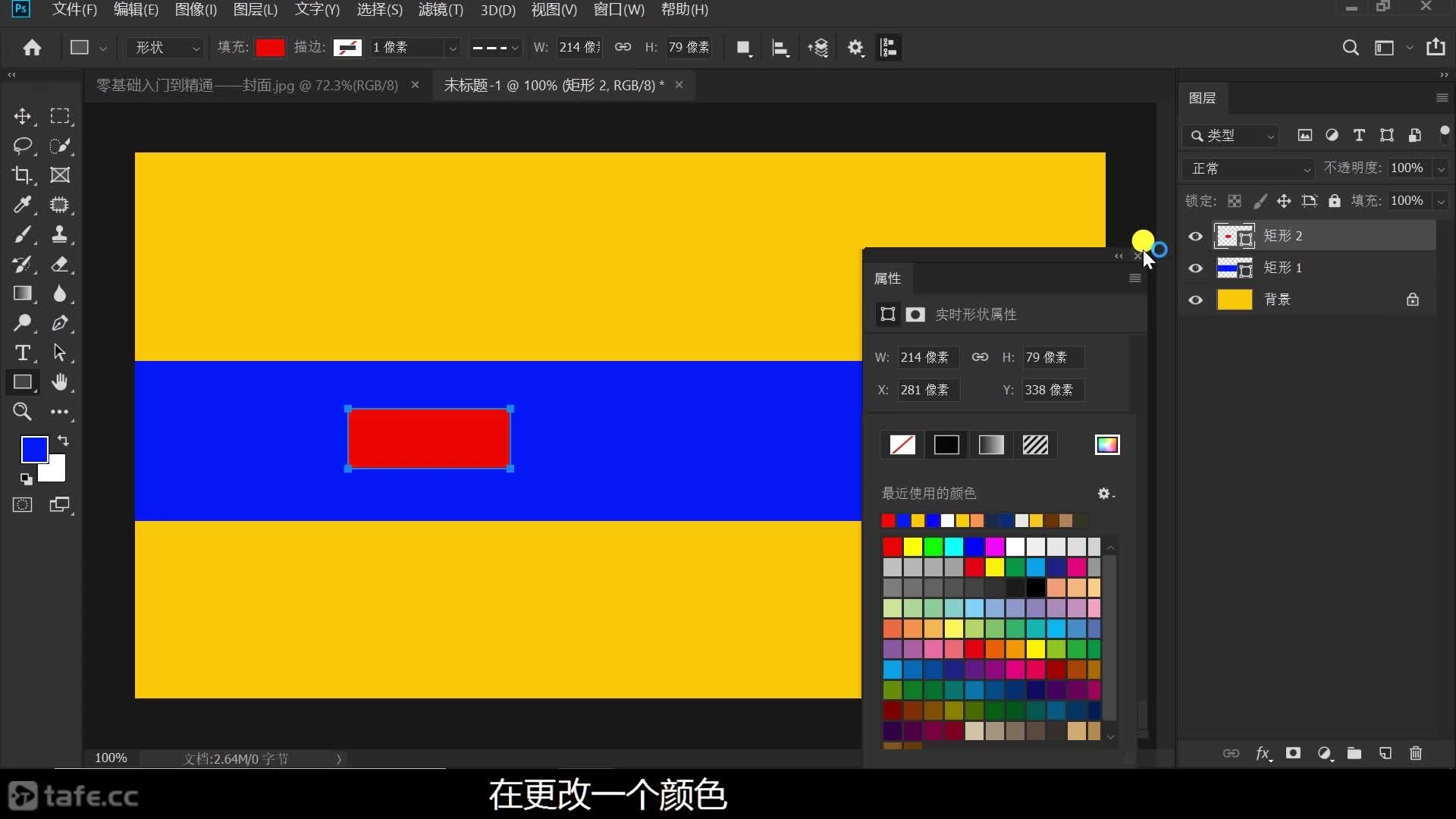Hide the 矩形 2 layer
Viewport: 1456px width, 819px height.
tap(1195, 237)
